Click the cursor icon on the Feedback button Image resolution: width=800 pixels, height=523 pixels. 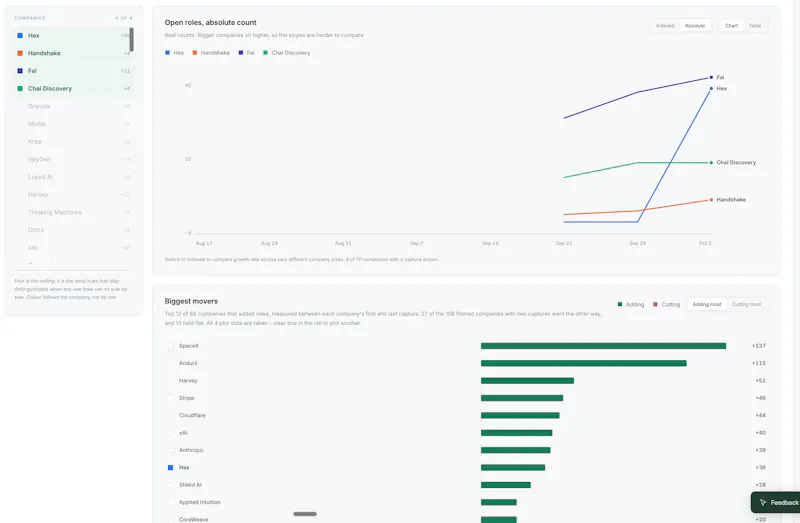(763, 503)
